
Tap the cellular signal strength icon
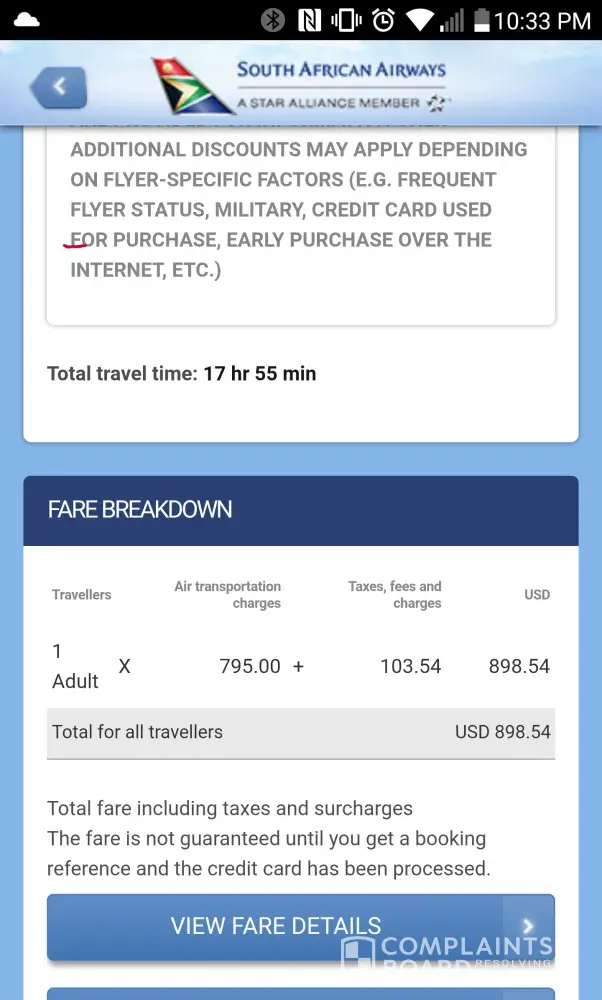pyautogui.click(x=452, y=20)
